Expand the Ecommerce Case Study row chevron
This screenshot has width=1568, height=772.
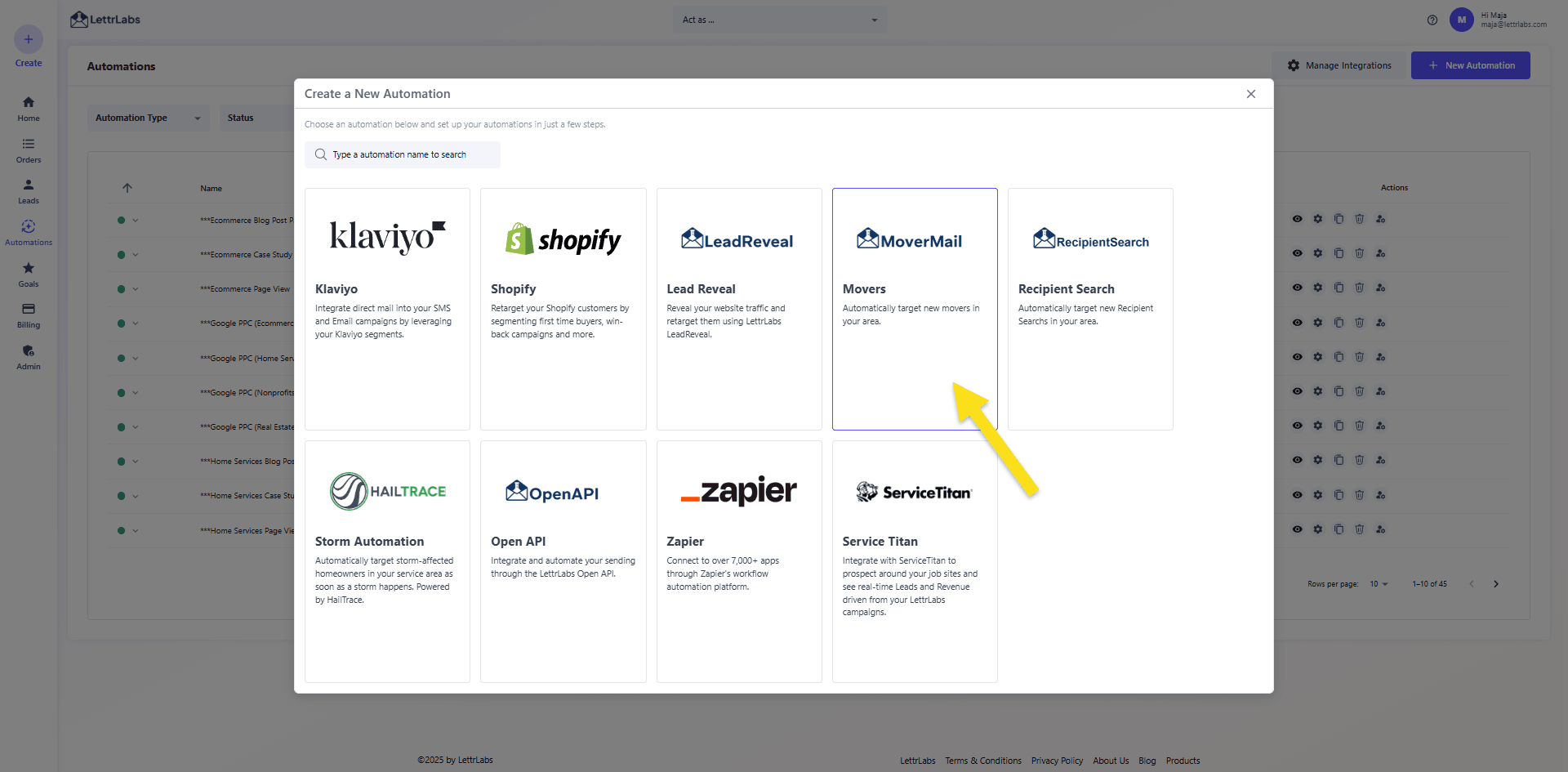point(136,255)
